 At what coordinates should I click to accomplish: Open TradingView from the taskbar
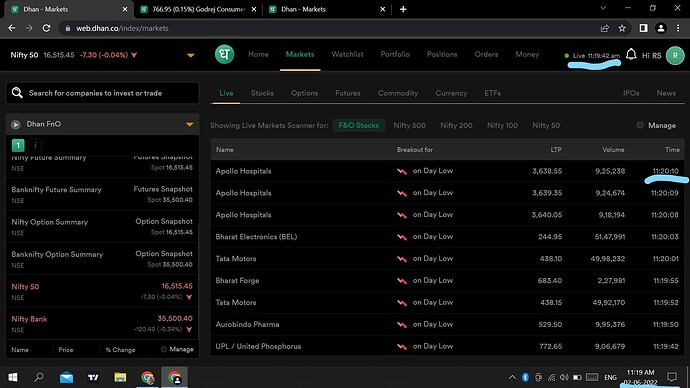click(x=93, y=377)
